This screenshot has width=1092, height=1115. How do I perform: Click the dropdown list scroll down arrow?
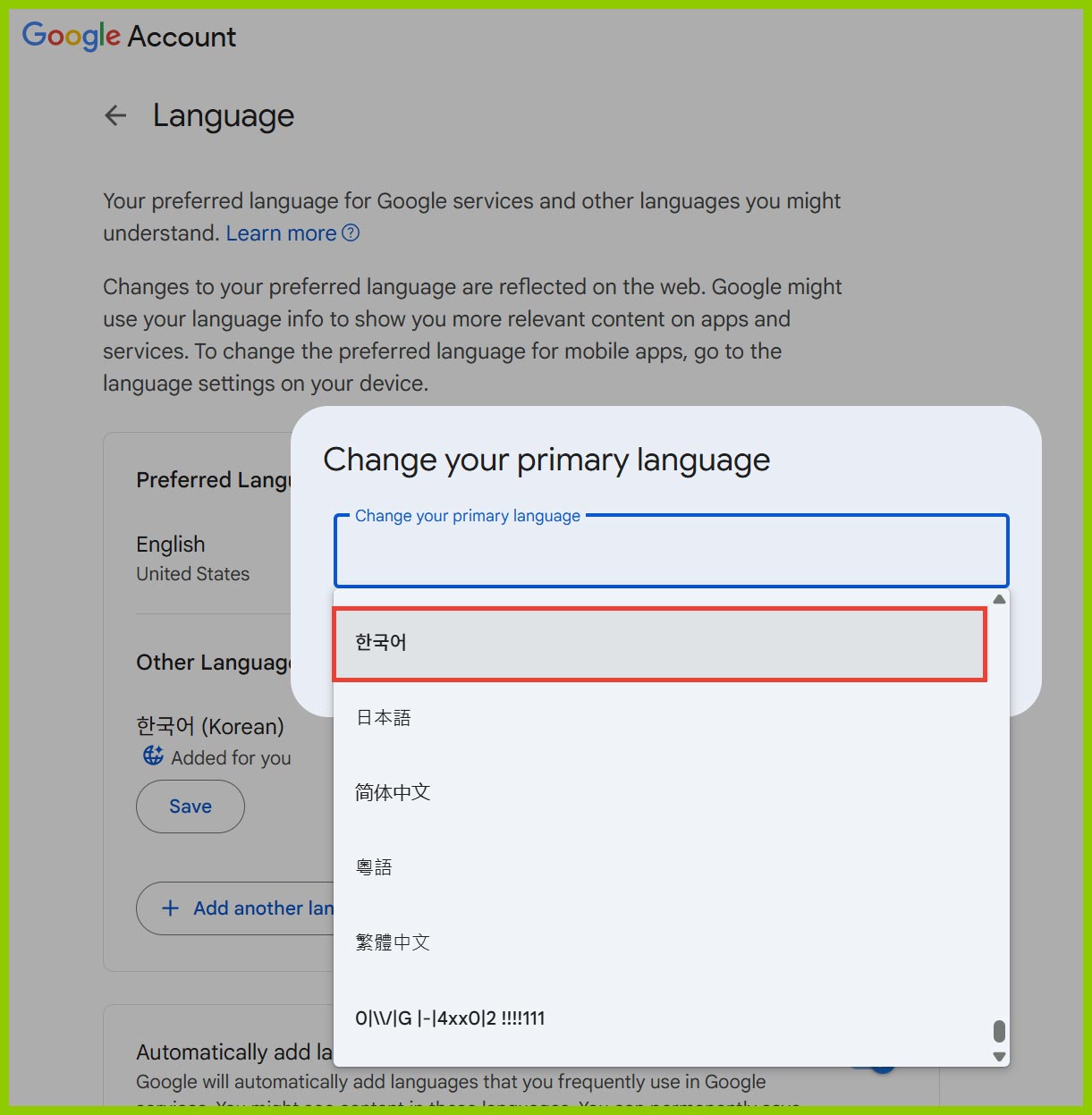[x=1000, y=1057]
